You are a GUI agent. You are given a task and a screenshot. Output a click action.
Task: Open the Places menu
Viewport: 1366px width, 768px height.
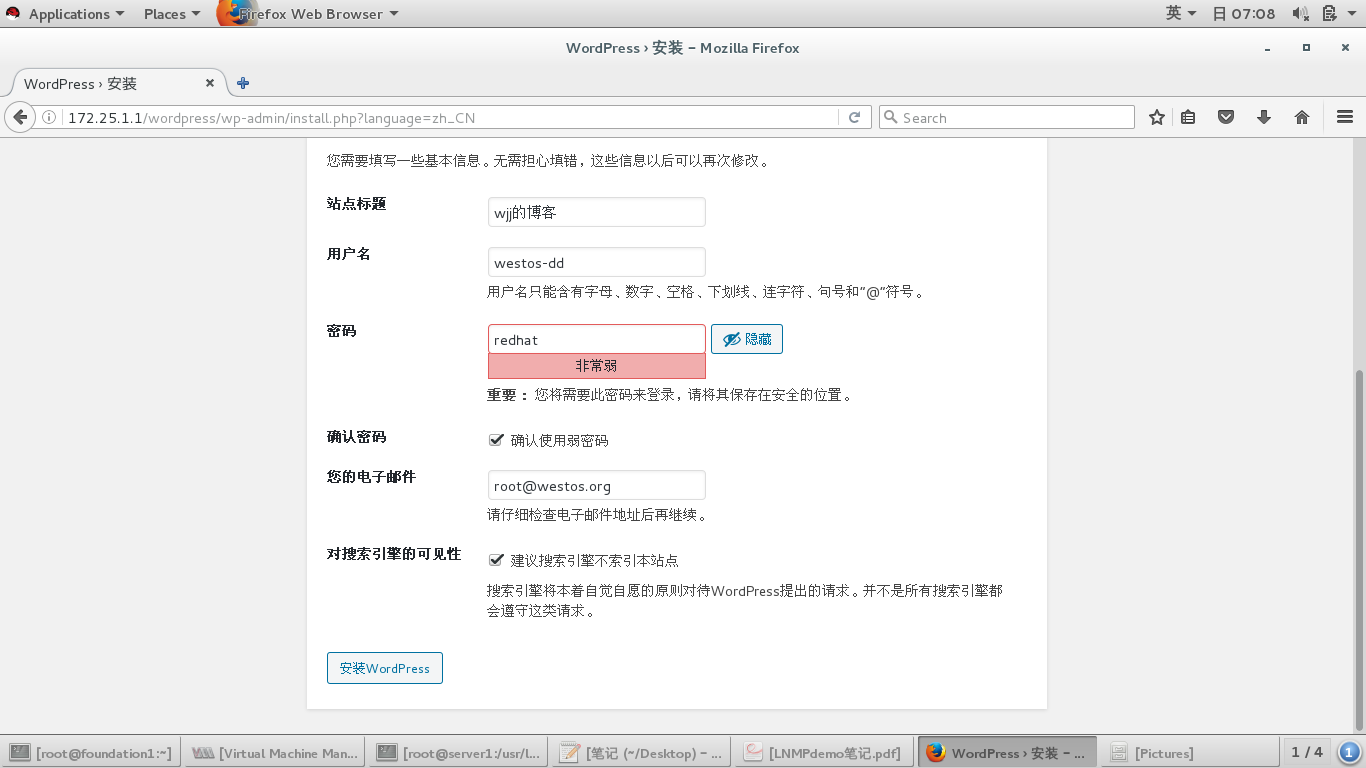(172, 14)
